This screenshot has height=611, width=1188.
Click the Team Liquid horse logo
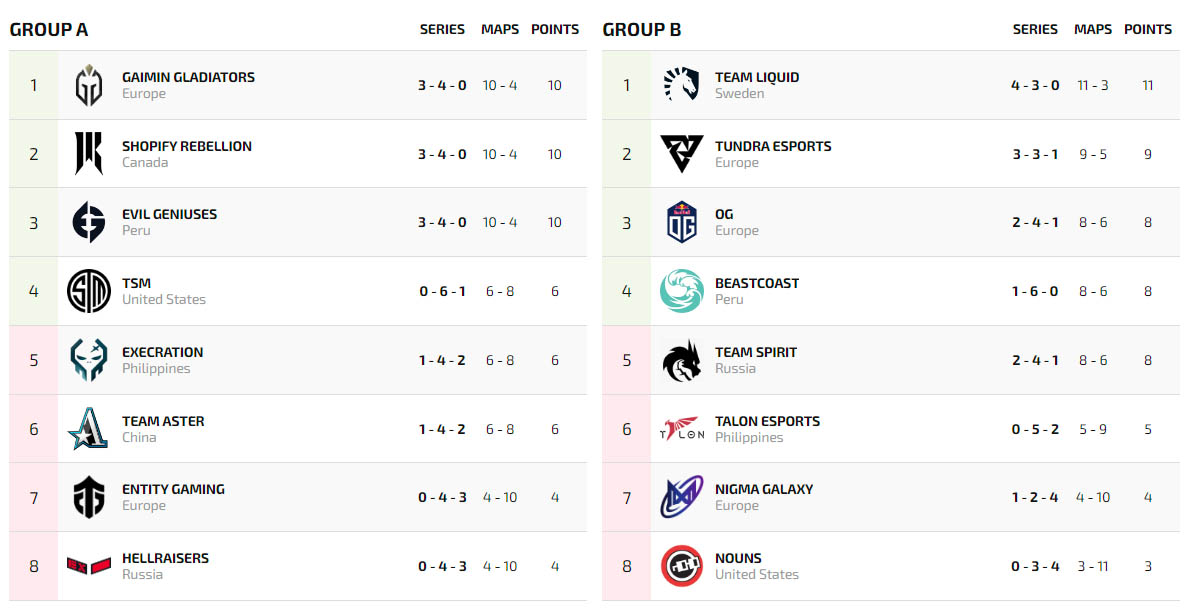click(682, 85)
